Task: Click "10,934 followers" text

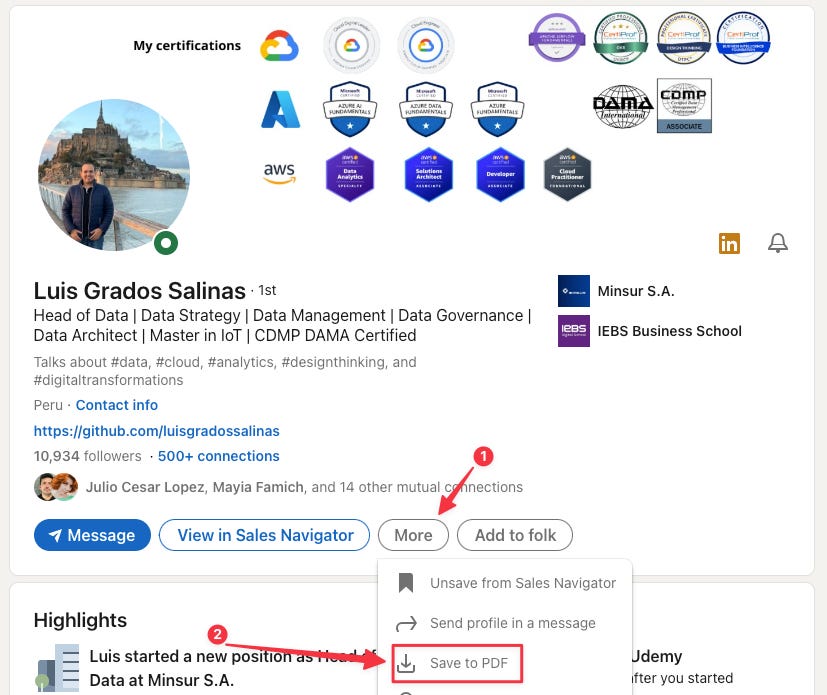Action: 88,456
